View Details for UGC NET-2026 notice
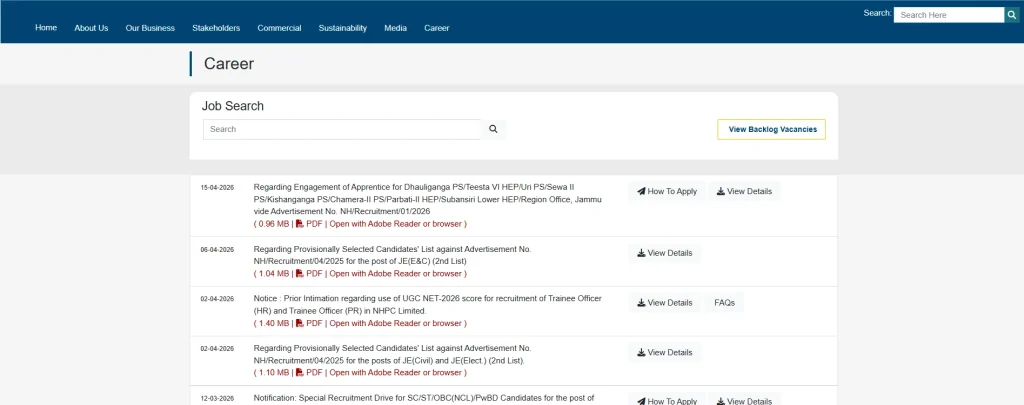1024x405 pixels. click(x=664, y=302)
